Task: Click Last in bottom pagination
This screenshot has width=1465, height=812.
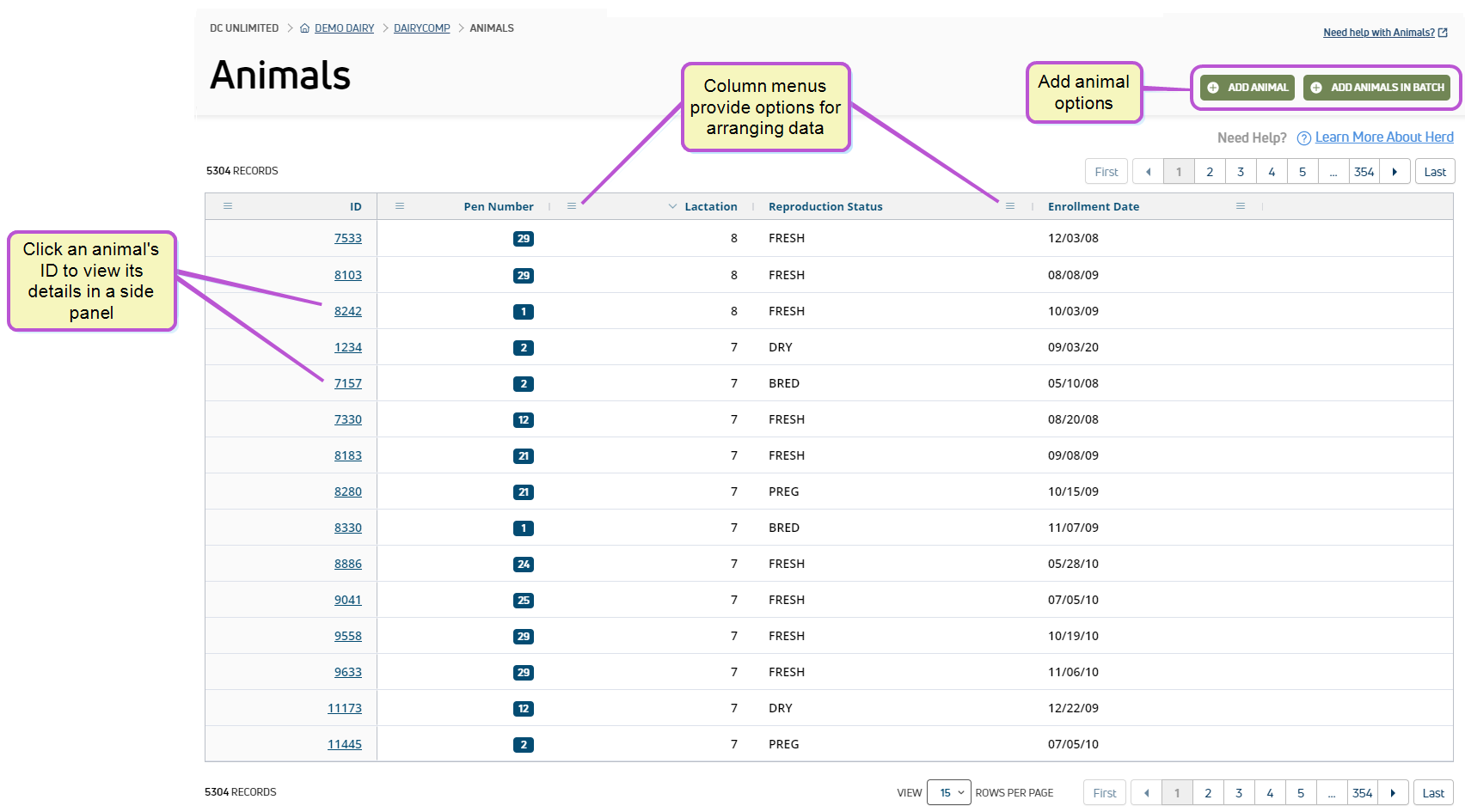Action: pos(1433,793)
